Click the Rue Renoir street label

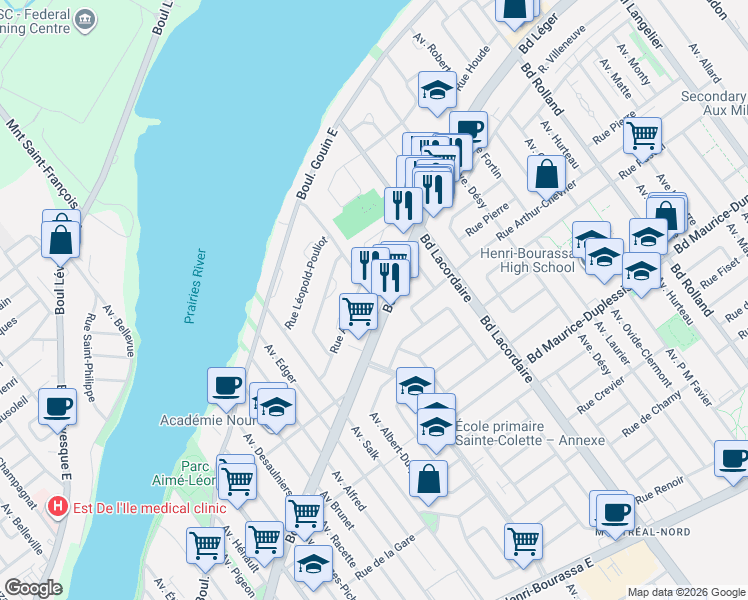[x=660, y=489]
